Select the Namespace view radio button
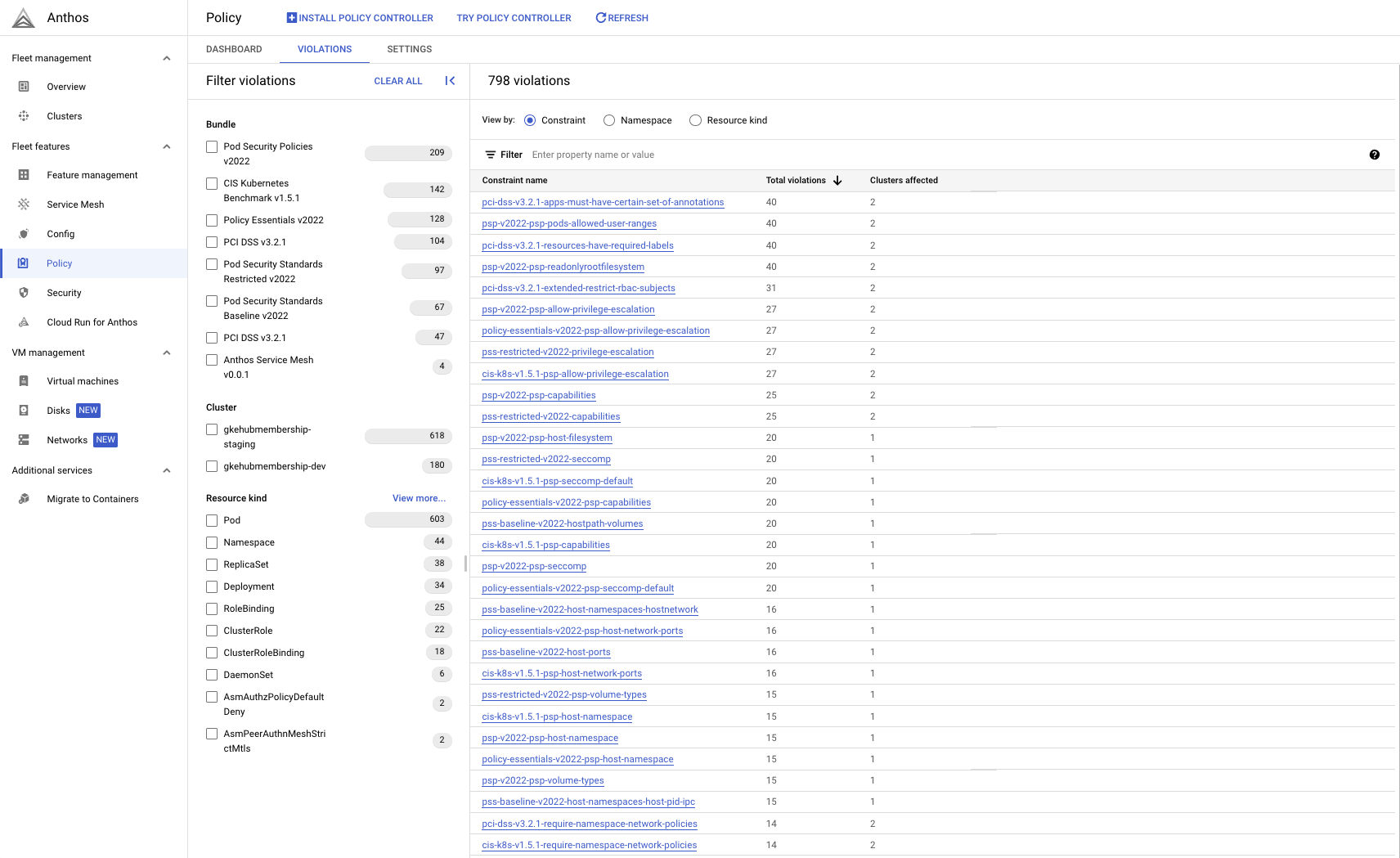Viewport: 1400px width, 858px height. 609,120
